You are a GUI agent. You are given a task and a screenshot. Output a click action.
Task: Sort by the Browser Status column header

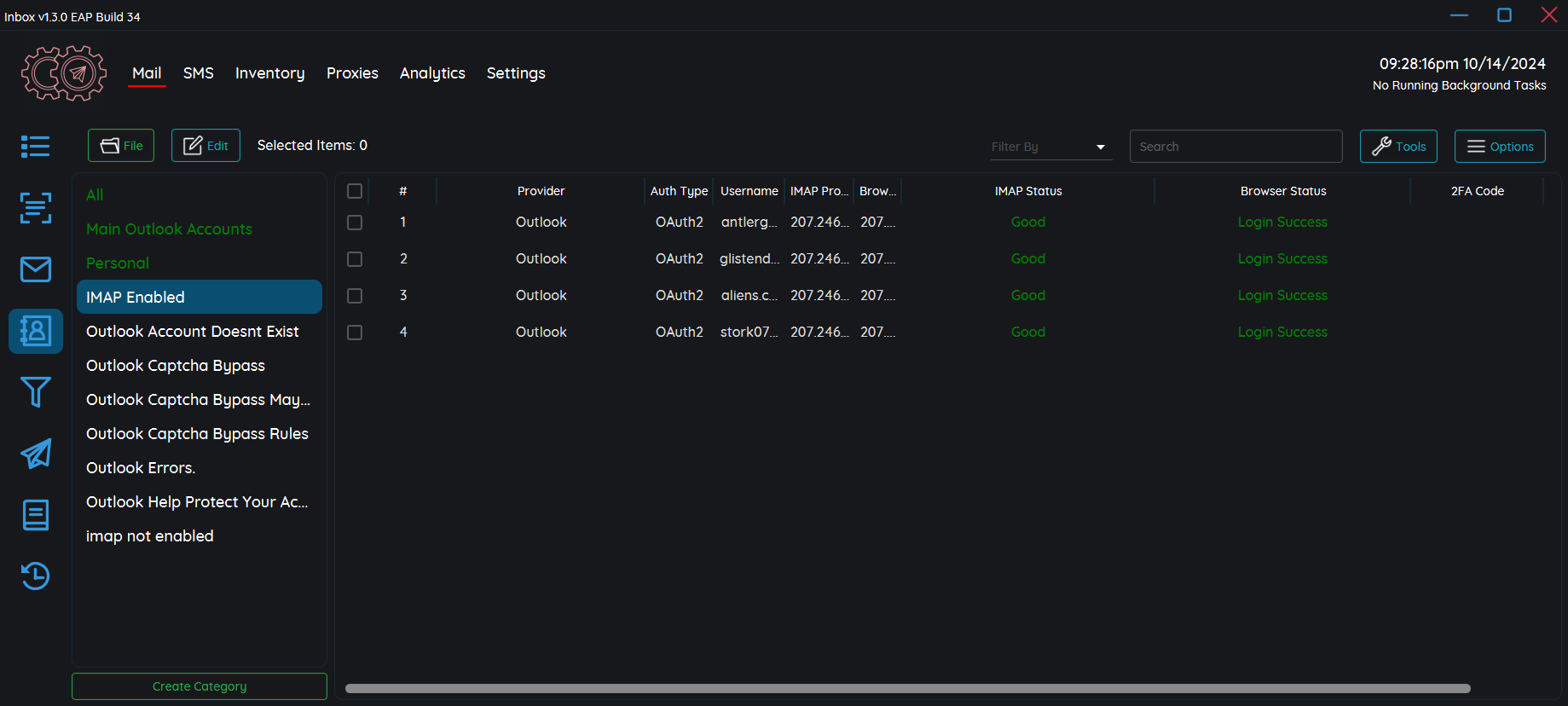pyautogui.click(x=1283, y=191)
